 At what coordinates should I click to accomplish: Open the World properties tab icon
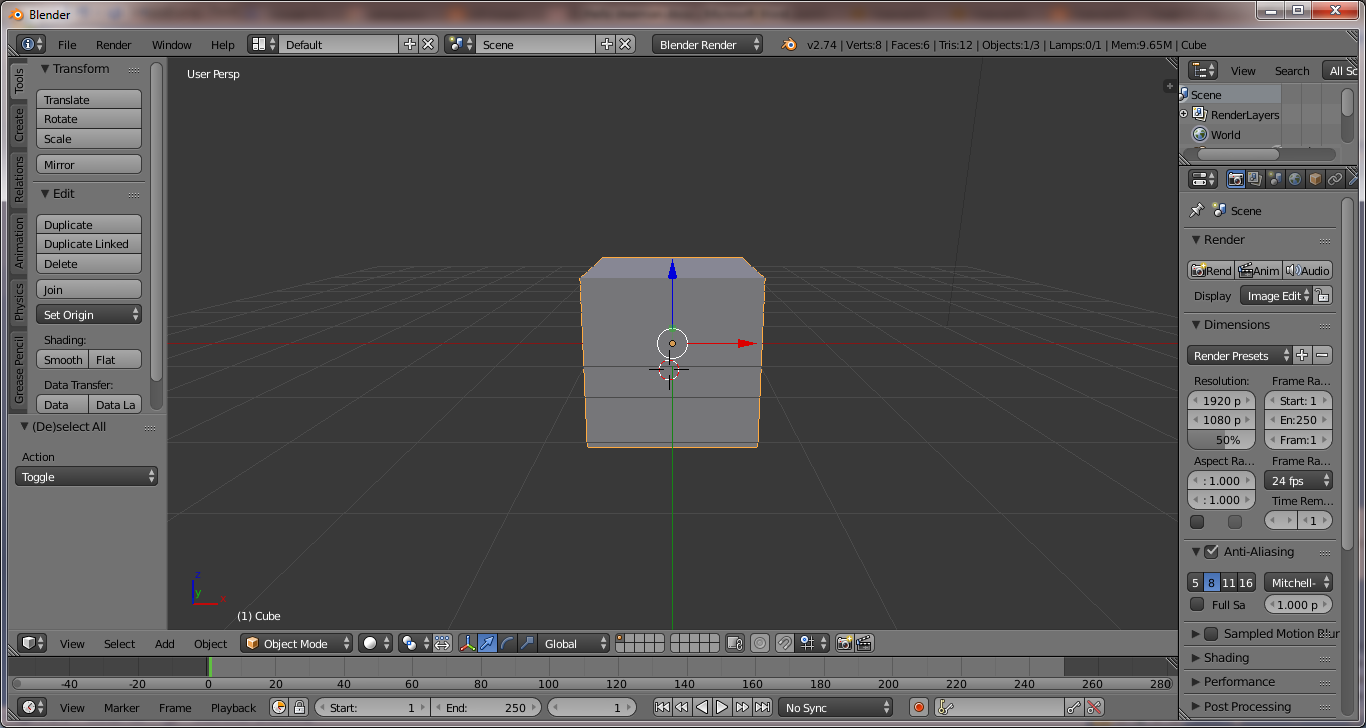click(1295, 179)
